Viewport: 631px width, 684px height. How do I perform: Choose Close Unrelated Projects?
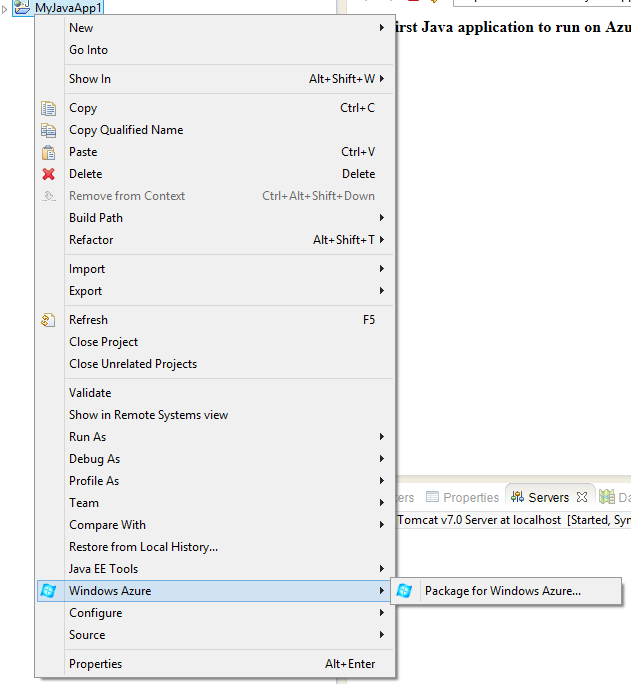point(133,364)
